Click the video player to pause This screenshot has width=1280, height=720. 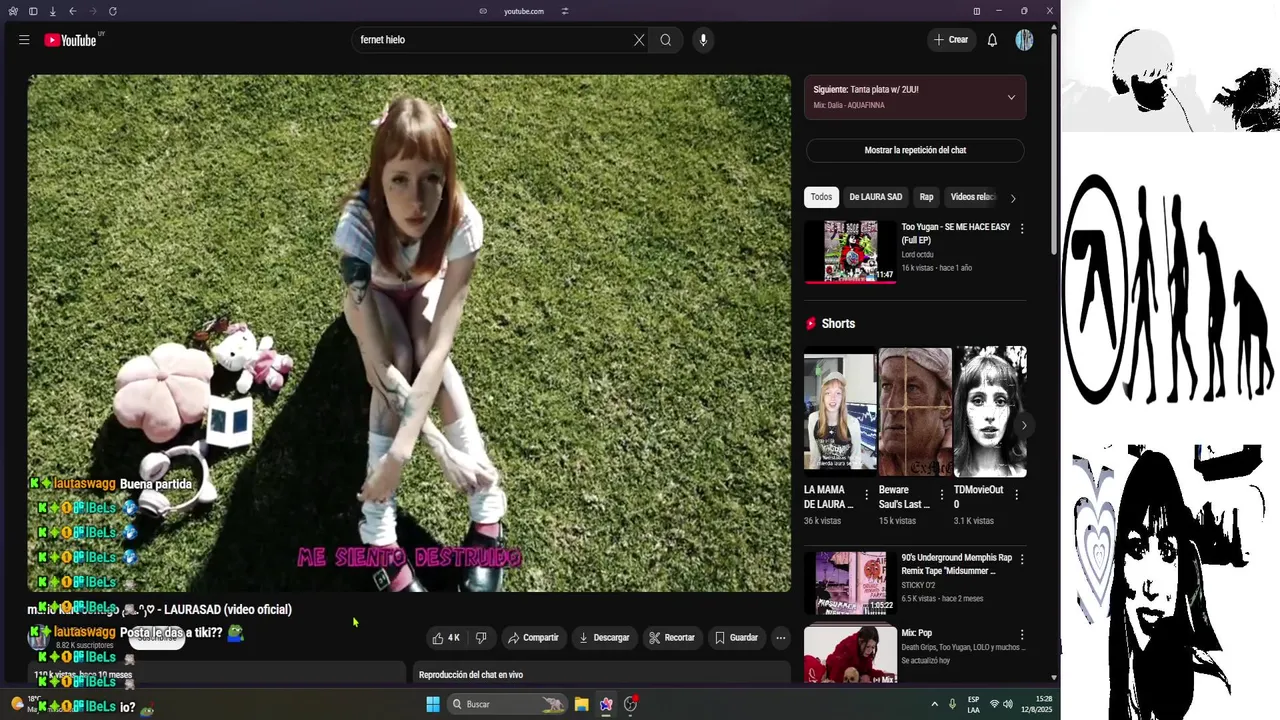coord(409,333)
